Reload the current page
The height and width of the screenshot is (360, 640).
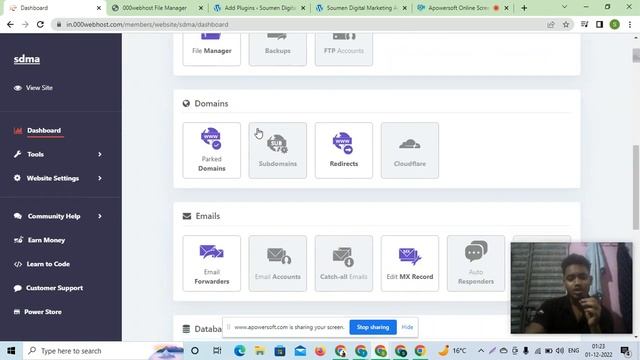[40, 24]
